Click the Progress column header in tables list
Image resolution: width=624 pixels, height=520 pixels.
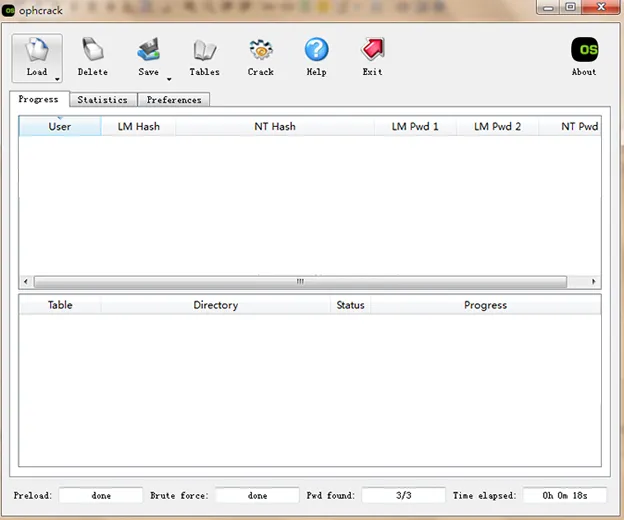486,305
